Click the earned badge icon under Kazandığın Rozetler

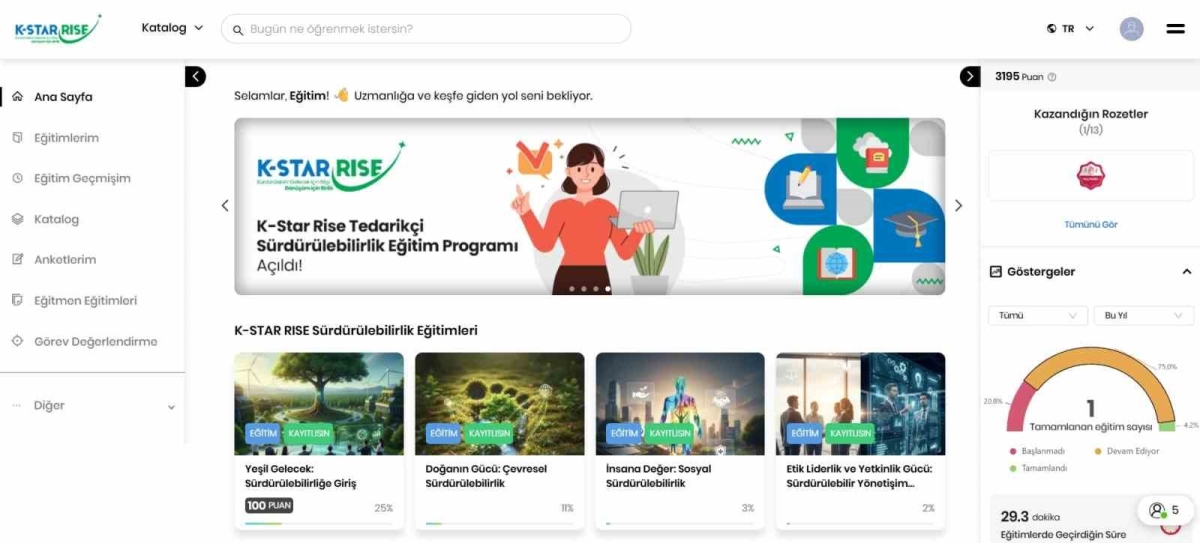pos(1090,177)
